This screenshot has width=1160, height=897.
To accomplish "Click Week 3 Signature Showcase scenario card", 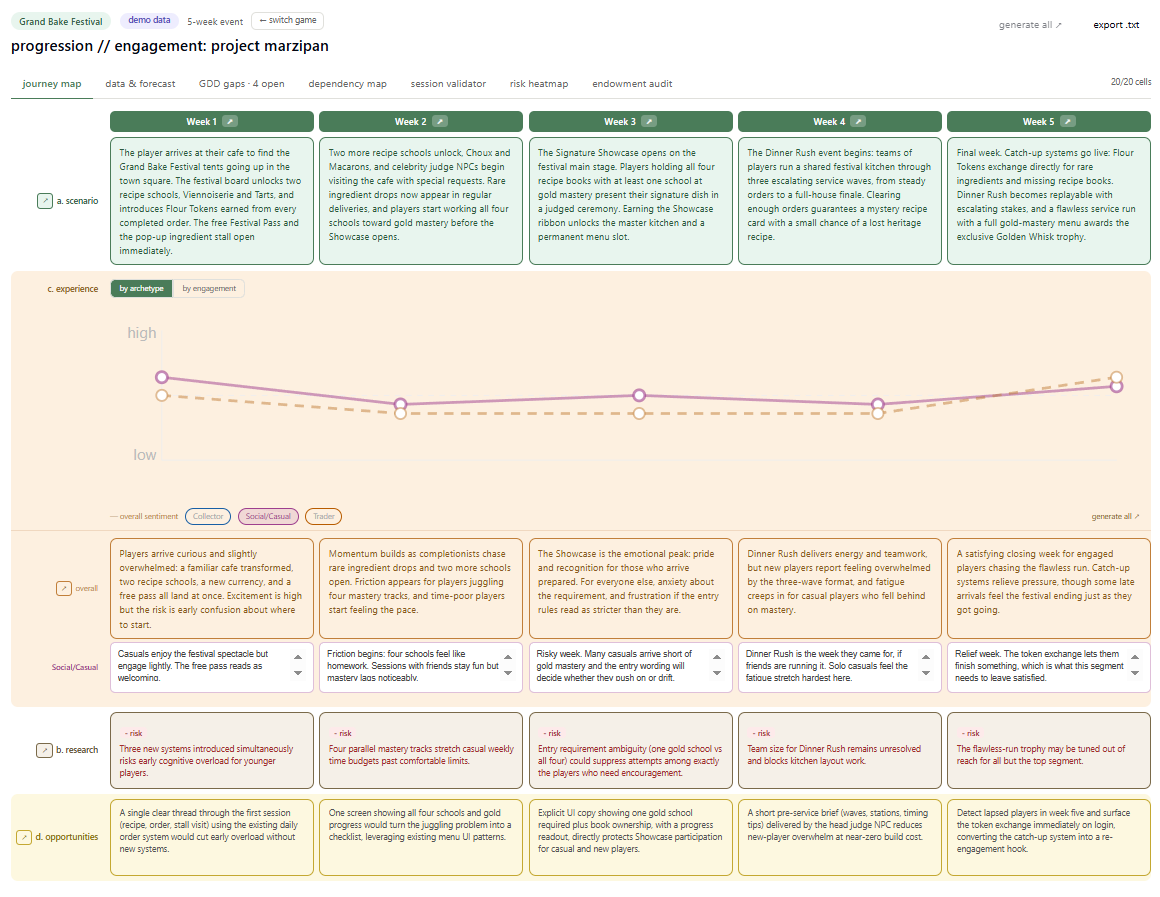I will pyautogui.click(x=631, y=201).
